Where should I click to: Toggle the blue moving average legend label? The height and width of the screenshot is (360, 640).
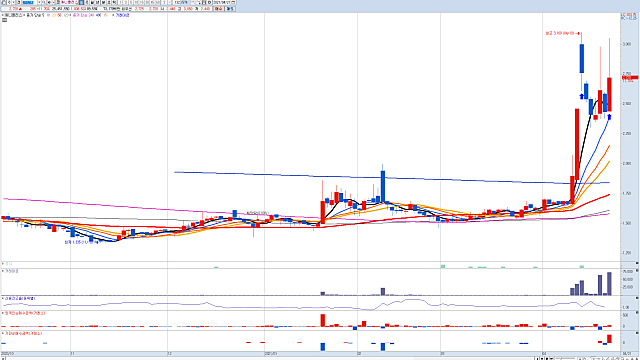(x=47, y=15)
